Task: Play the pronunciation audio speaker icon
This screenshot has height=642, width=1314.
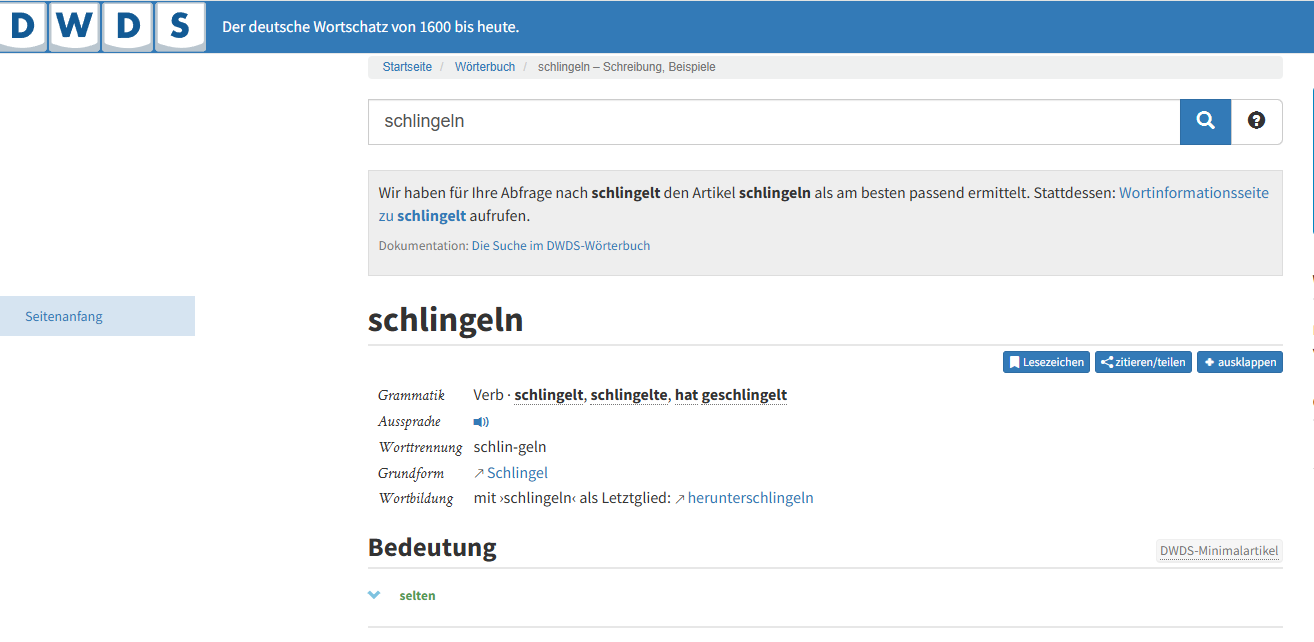Action: coord(481,422)
